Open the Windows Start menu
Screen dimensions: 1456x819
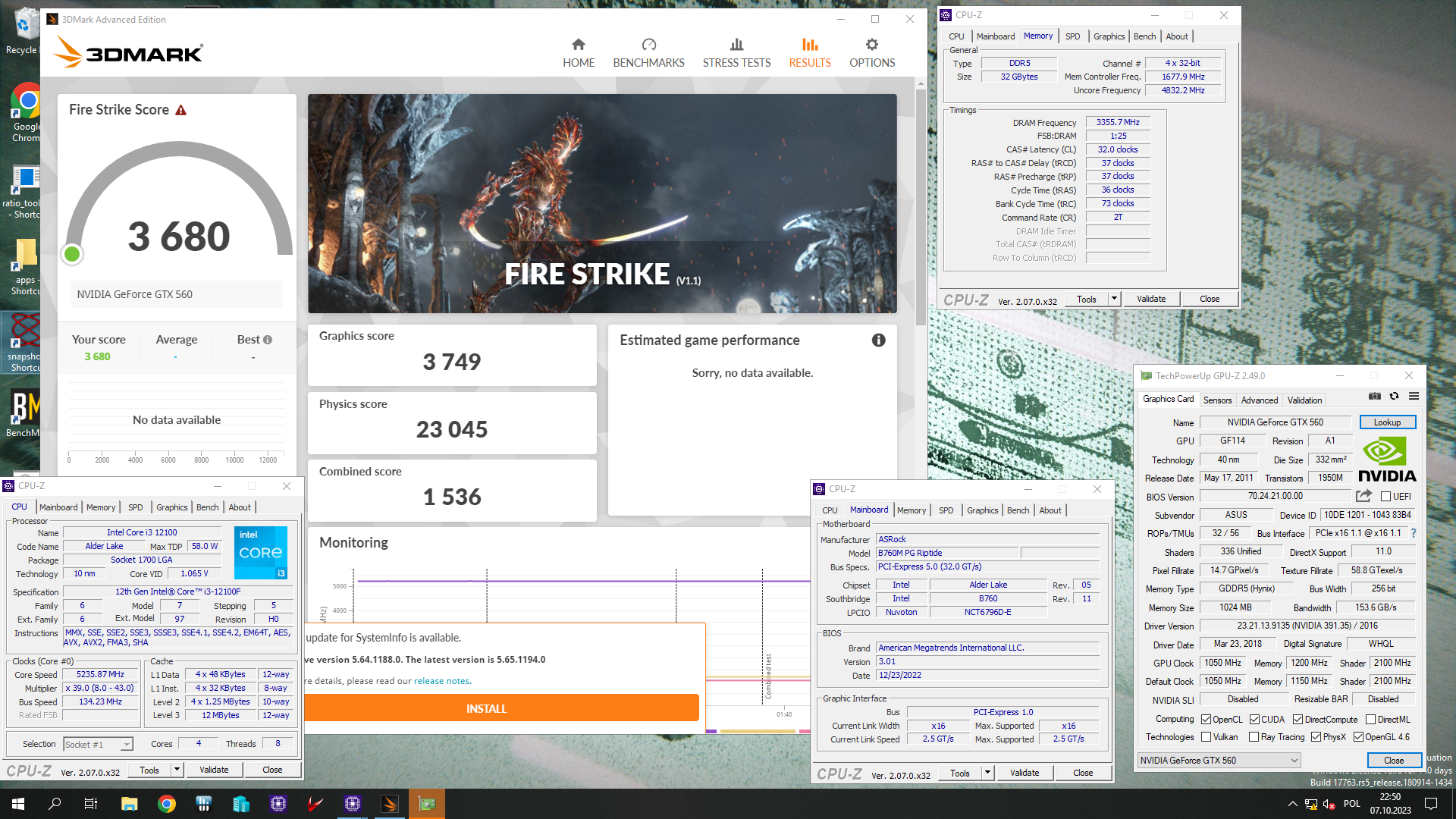point(18,804)
